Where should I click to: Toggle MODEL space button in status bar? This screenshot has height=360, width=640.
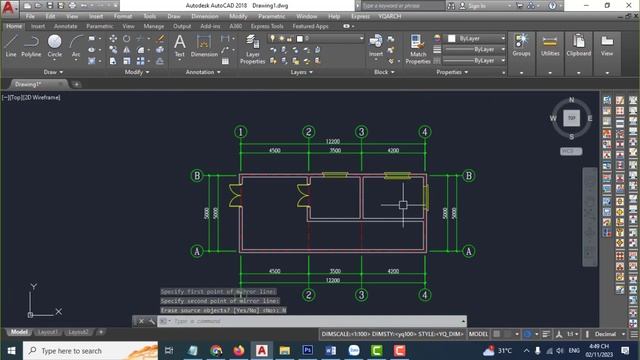478,334
